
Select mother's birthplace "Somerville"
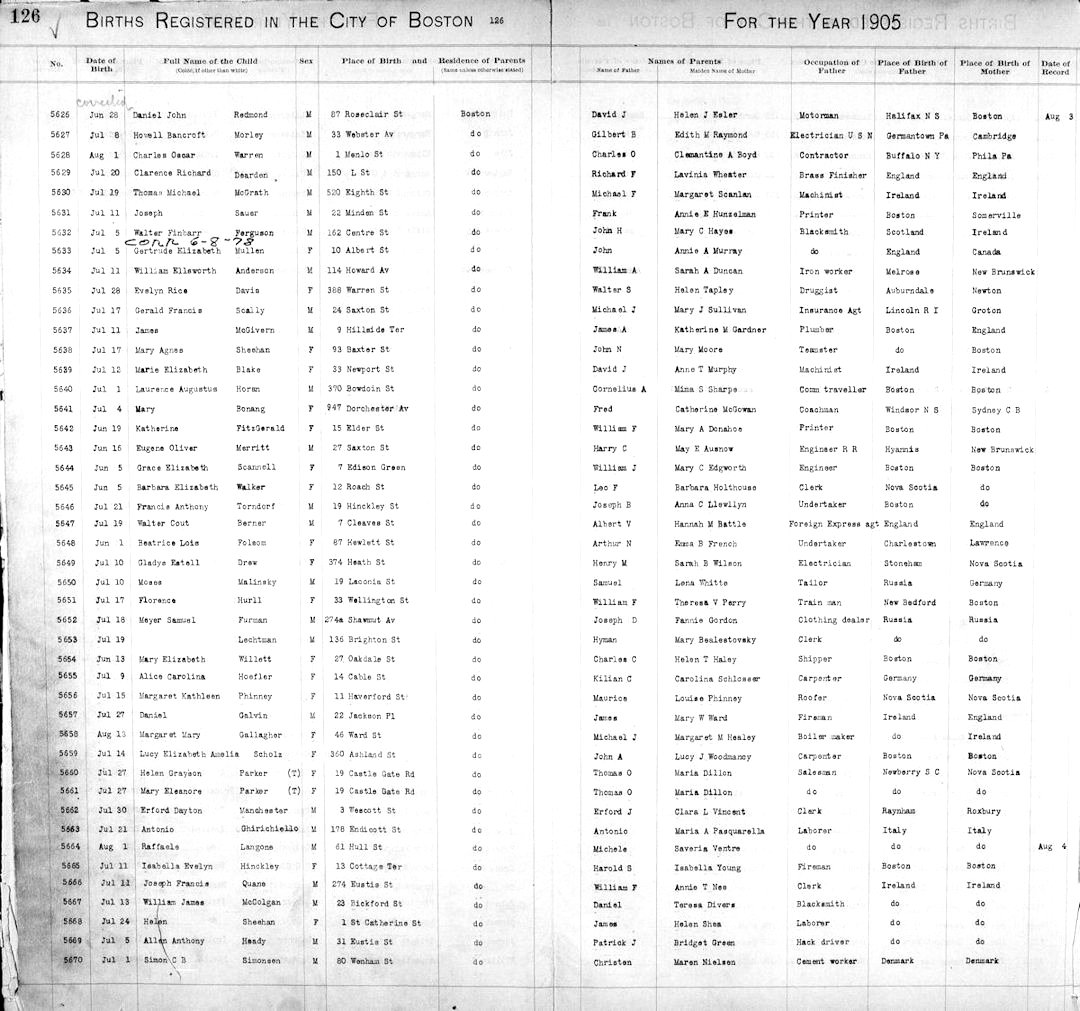click(996, 216)
